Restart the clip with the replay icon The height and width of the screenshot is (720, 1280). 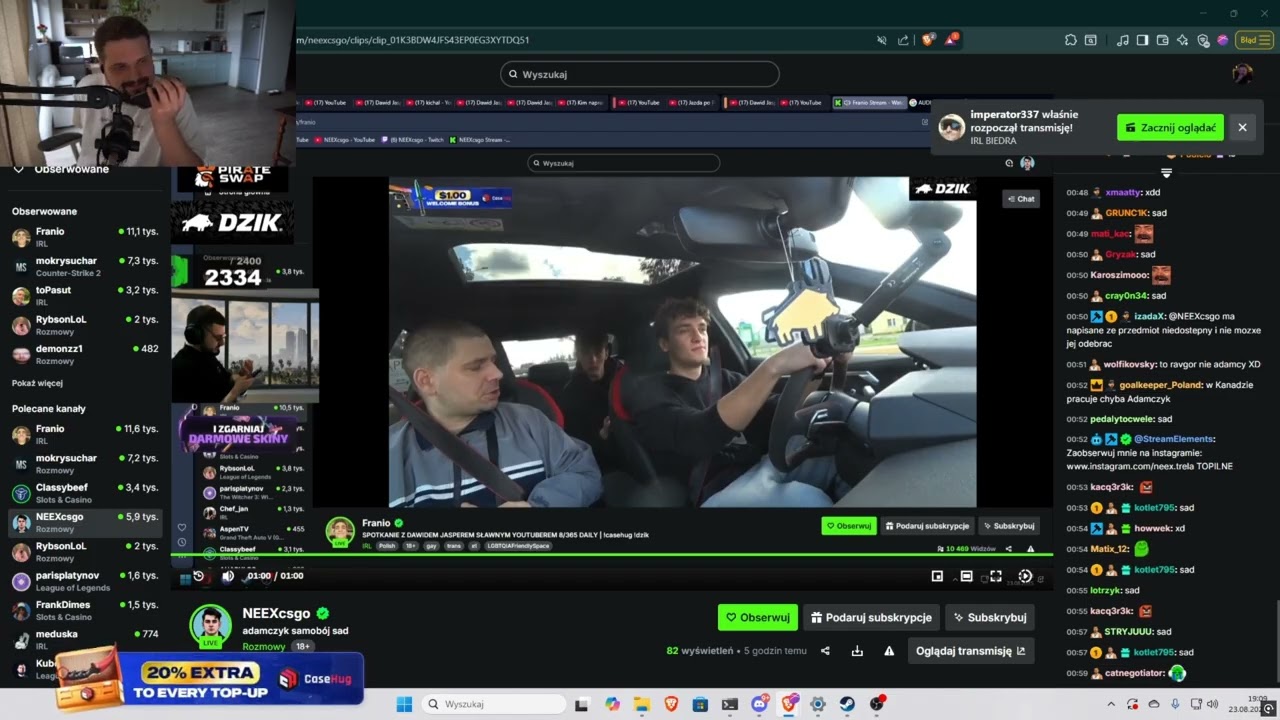pos(198,576)
